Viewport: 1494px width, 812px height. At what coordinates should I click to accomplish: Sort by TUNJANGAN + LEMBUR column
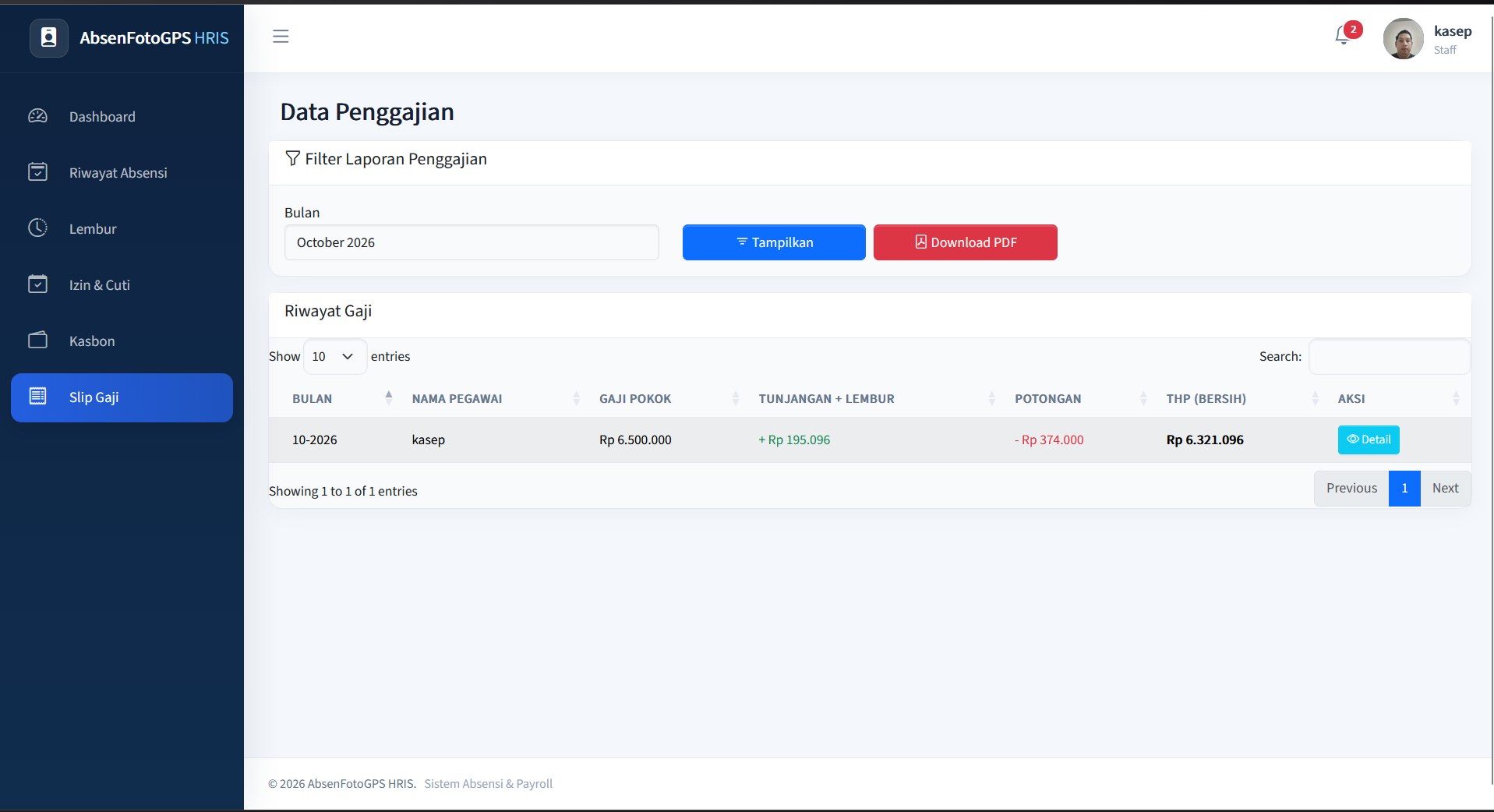pyautogui.click(x=876, y=398)
